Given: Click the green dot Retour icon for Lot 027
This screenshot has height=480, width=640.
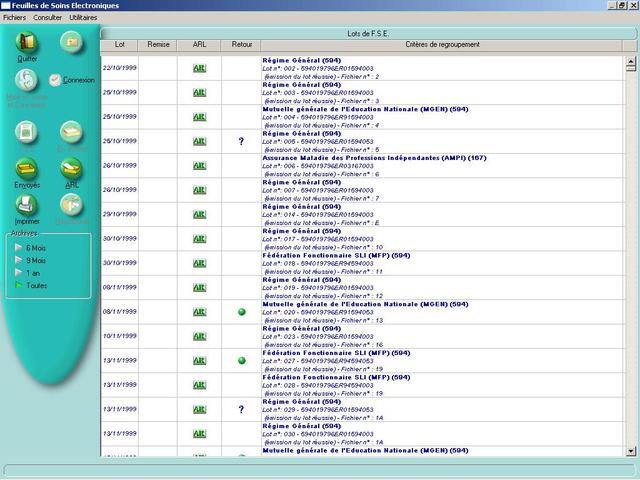Looking at the screenshot, I should 242,361.
